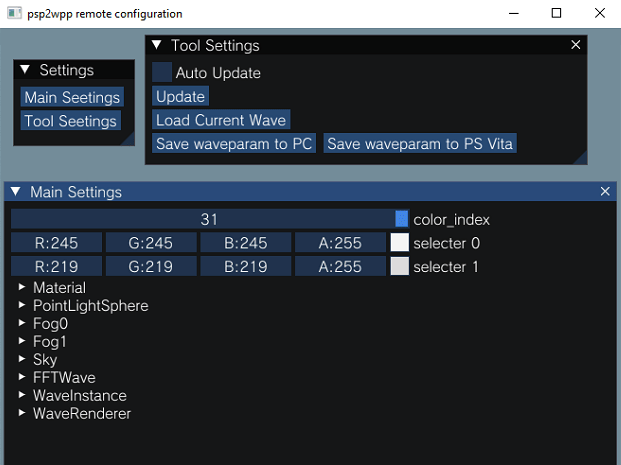
Task: Save waveparam to PS Vita
Action: click(420, 144)
